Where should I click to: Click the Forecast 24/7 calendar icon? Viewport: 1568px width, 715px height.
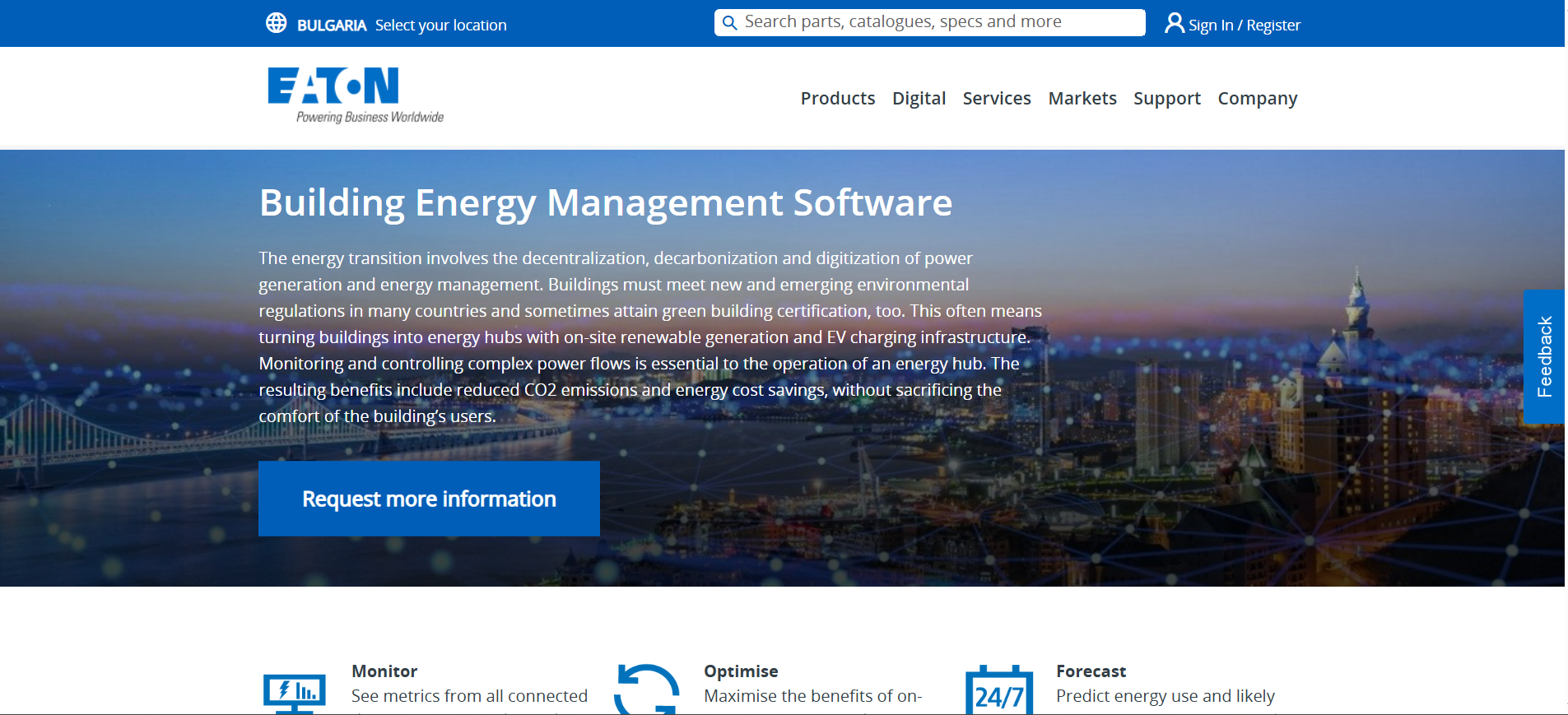[x=999, y=689]
